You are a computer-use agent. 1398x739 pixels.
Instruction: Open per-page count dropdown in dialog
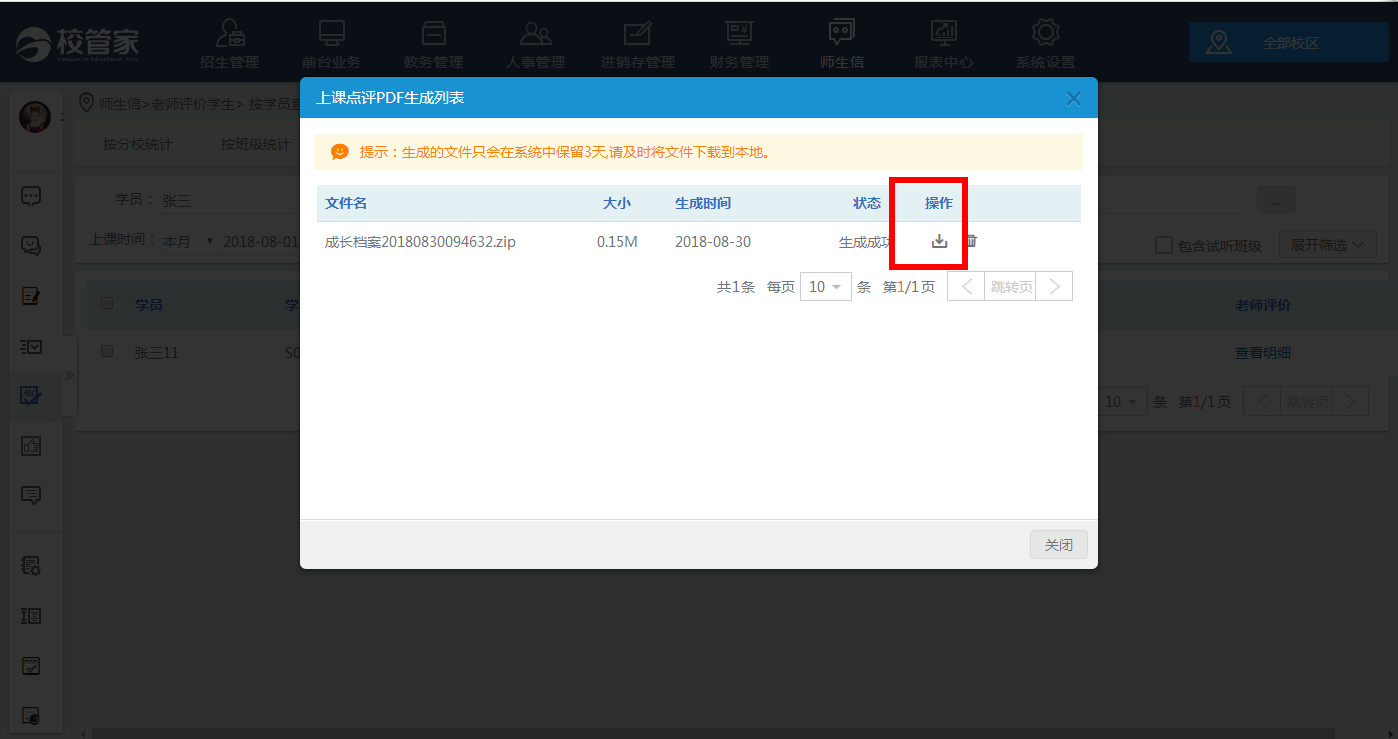(x=825, y=287)
